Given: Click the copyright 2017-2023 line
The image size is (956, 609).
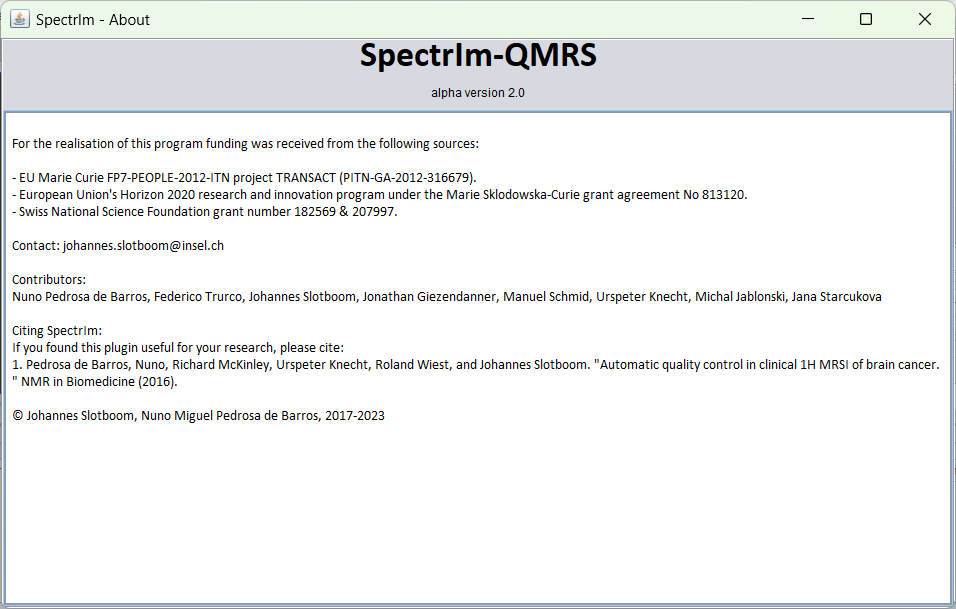Looking at the screenshot, I should pyautogui.click(x=198, y=416).
